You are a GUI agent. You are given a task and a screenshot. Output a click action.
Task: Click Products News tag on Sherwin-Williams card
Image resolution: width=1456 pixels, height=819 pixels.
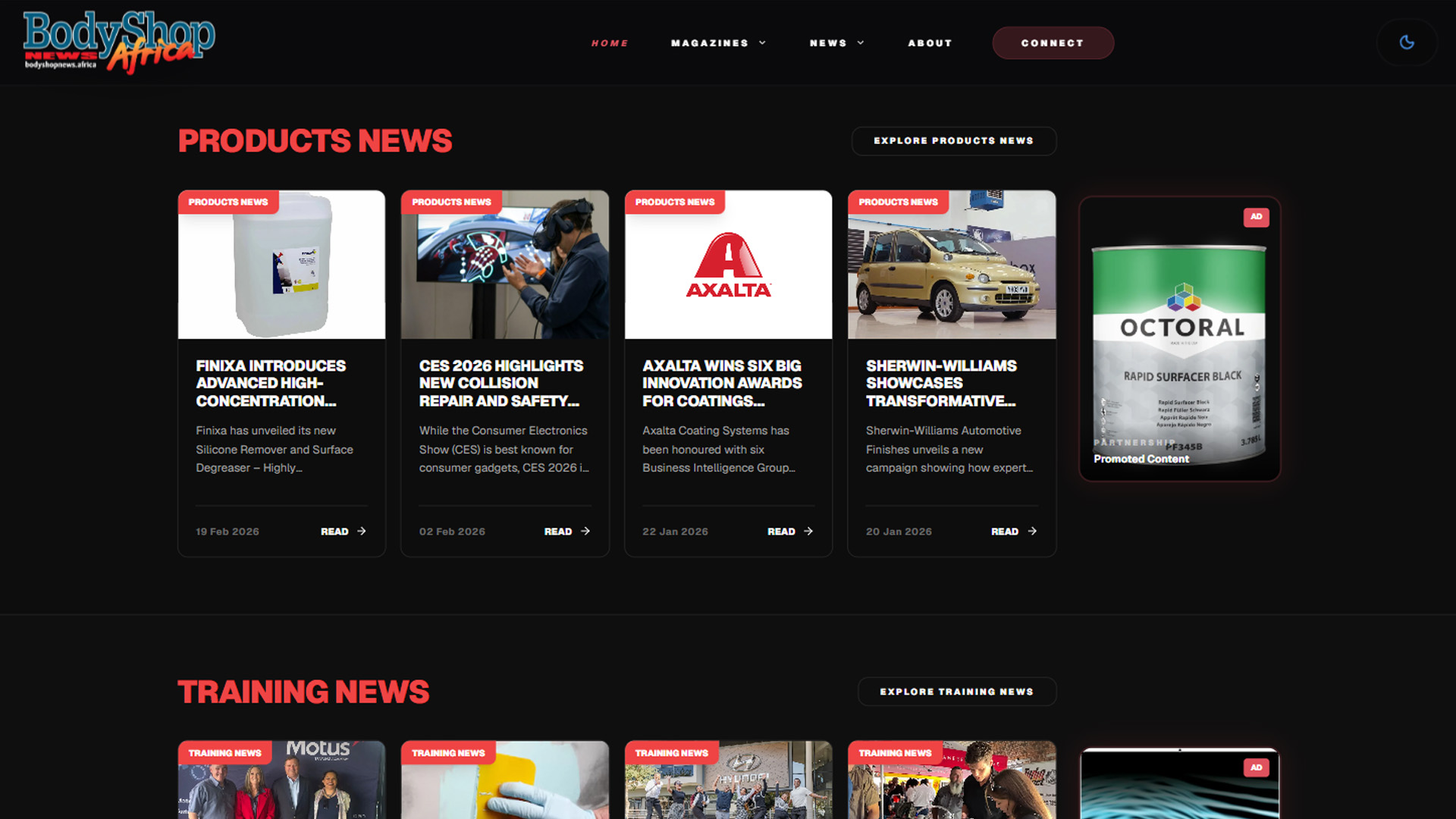pos(899,202)
